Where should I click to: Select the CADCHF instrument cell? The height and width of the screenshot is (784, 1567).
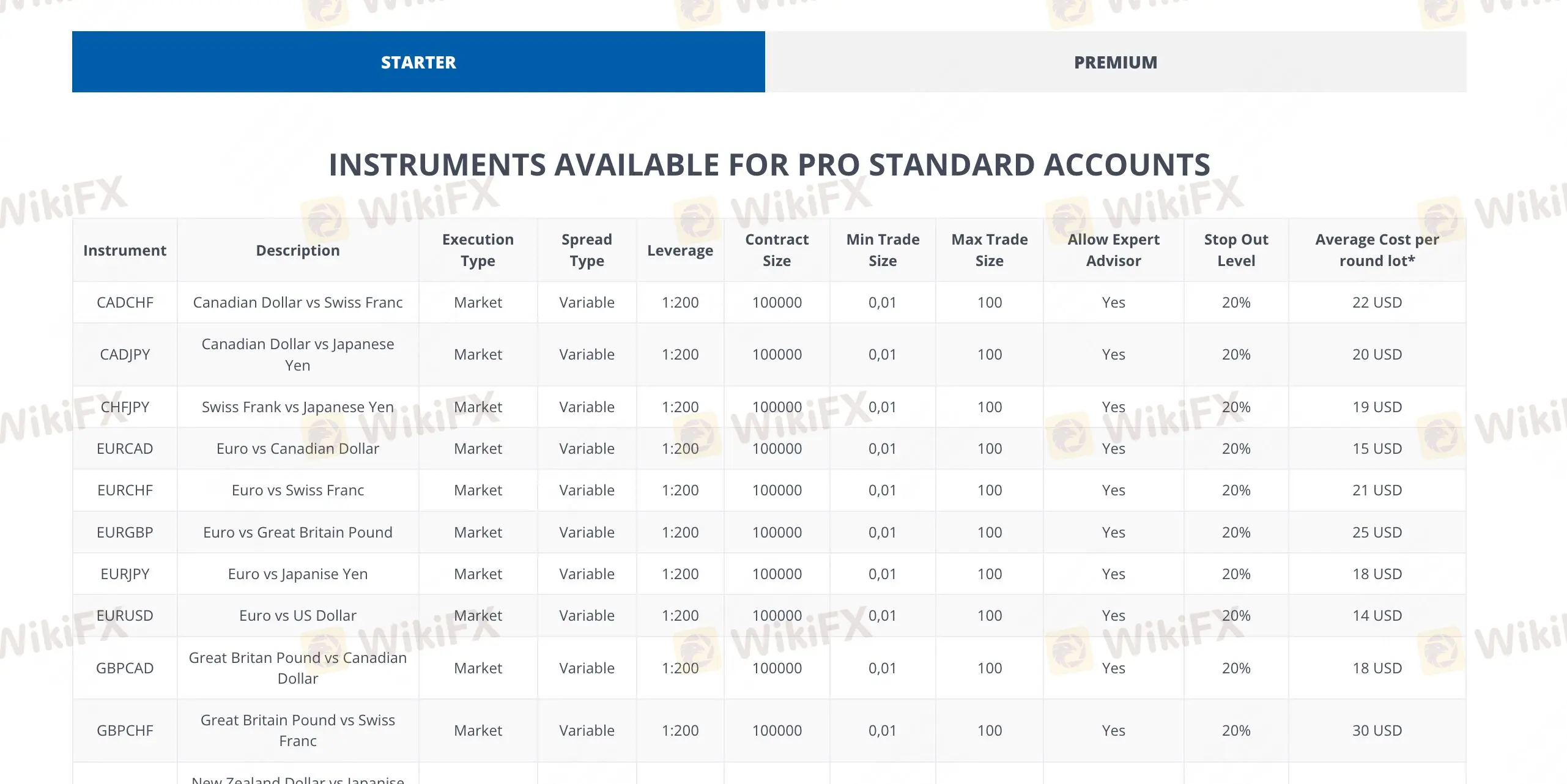[125, 302]
